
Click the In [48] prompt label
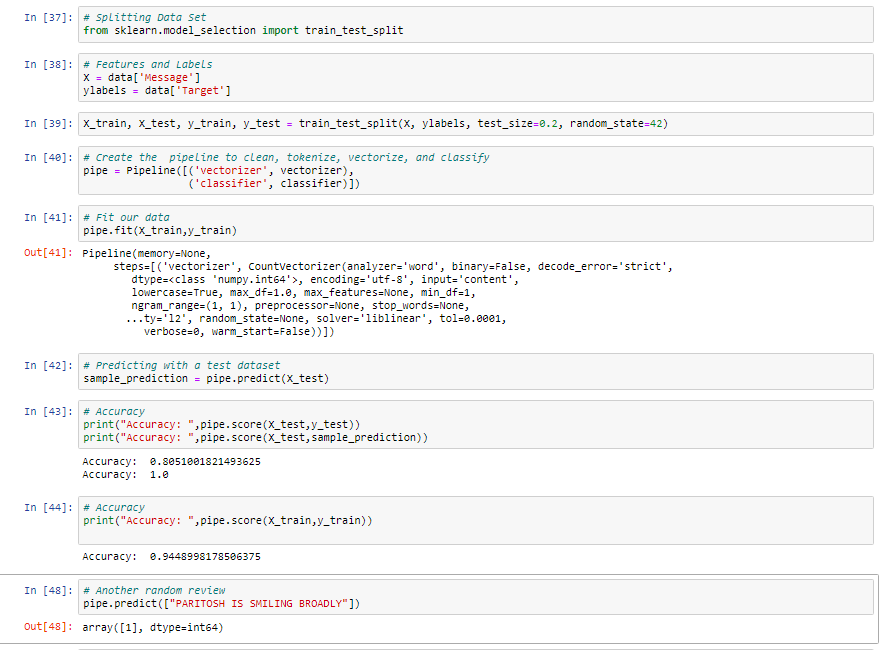pos(48,591)
